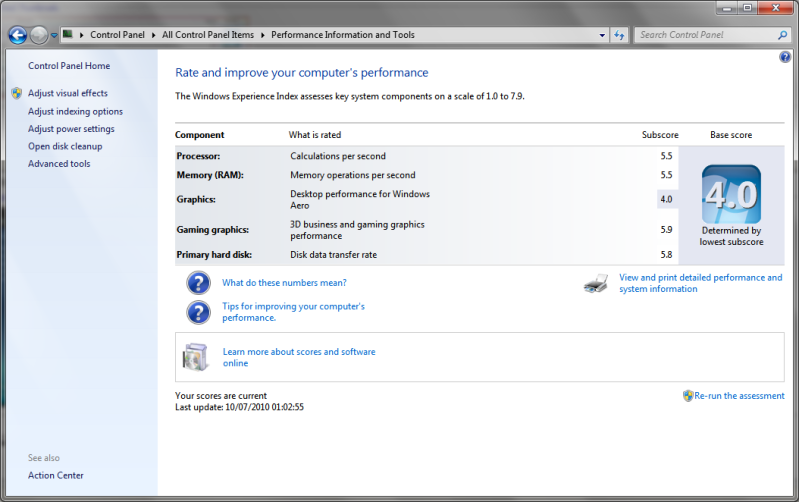Click Performance Information and Tools breadcrumb

[343, 35]
